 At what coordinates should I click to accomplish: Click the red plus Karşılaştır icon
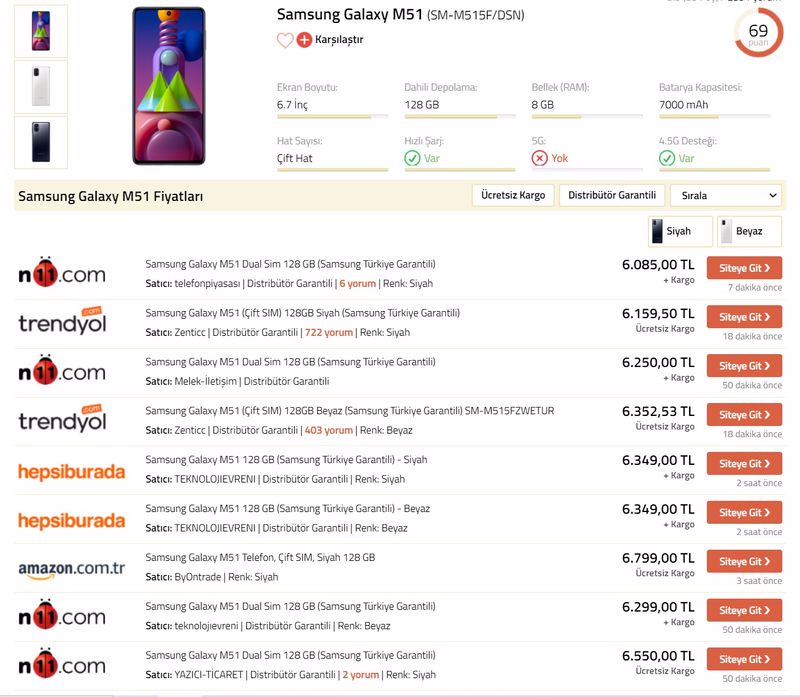point(304,40)
